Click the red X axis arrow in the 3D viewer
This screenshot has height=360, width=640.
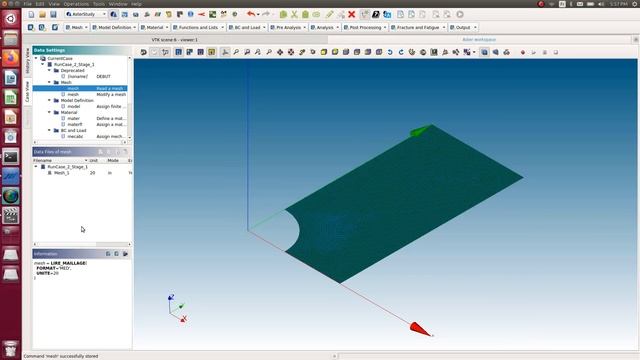pos(420,329)
